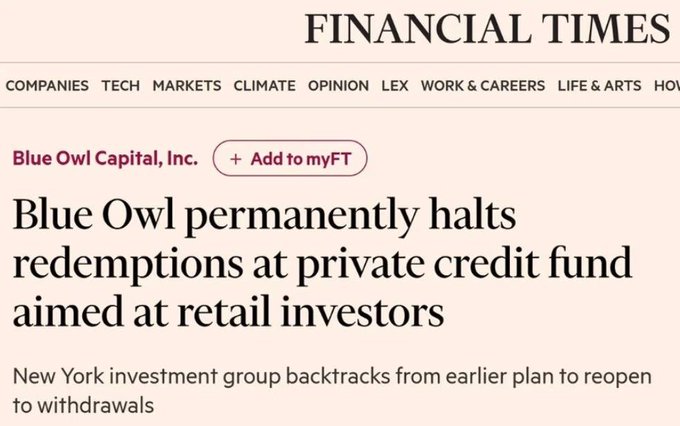Go to the Tech section
This screenshot has height=426, width=680.
121,85
